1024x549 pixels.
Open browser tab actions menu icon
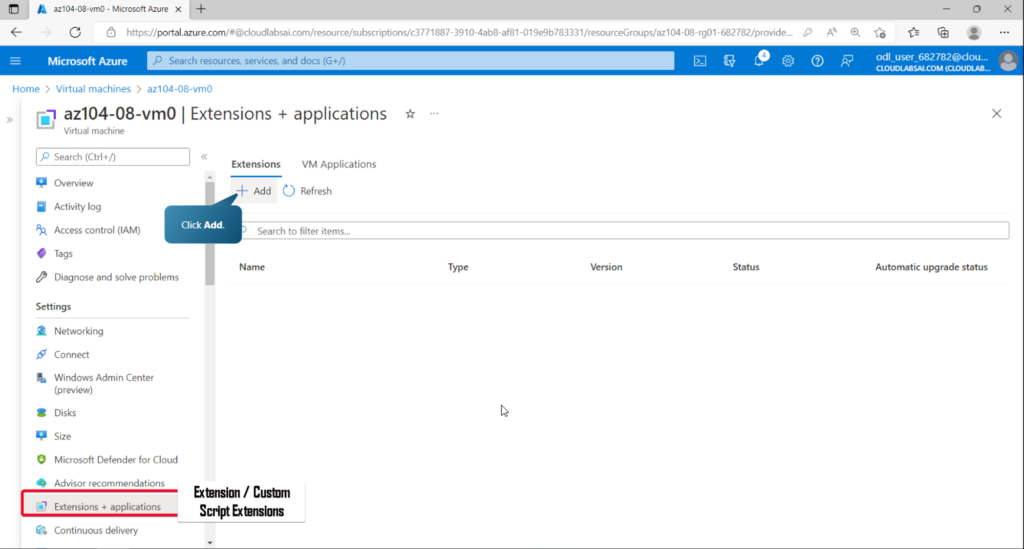pyautogui.click(x=14, y=9)
